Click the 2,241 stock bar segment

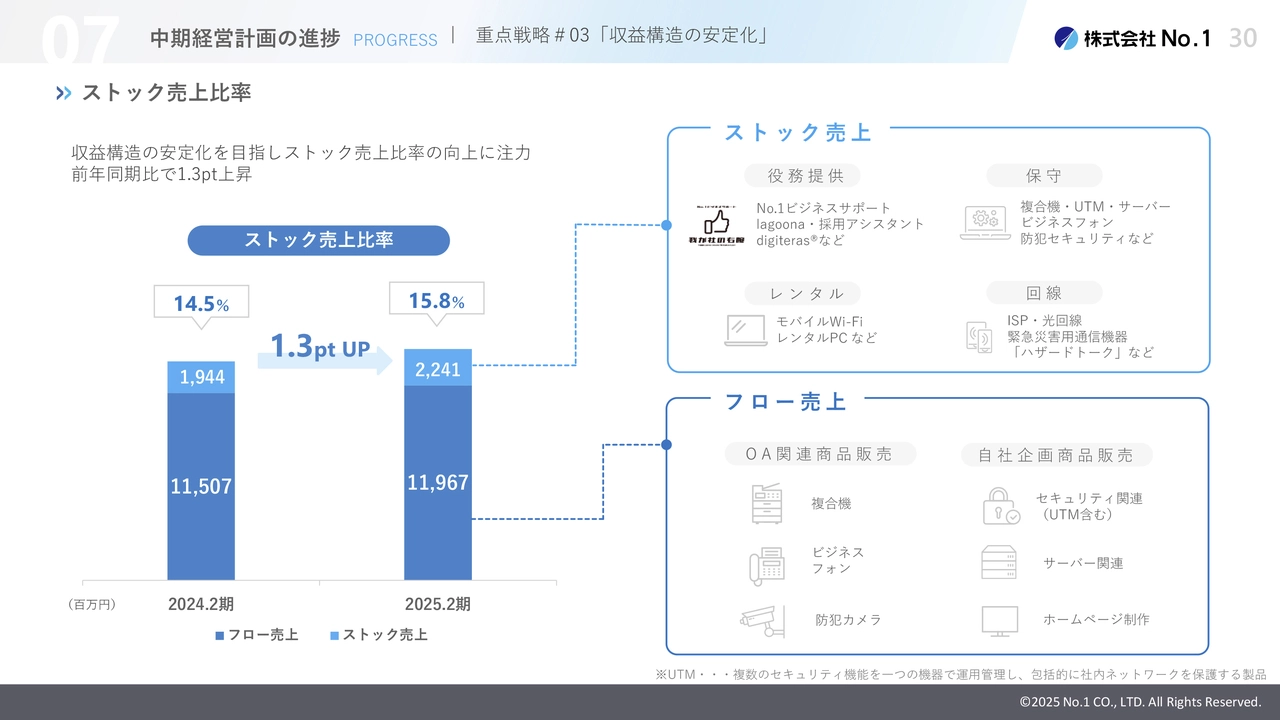coord(438,368)
